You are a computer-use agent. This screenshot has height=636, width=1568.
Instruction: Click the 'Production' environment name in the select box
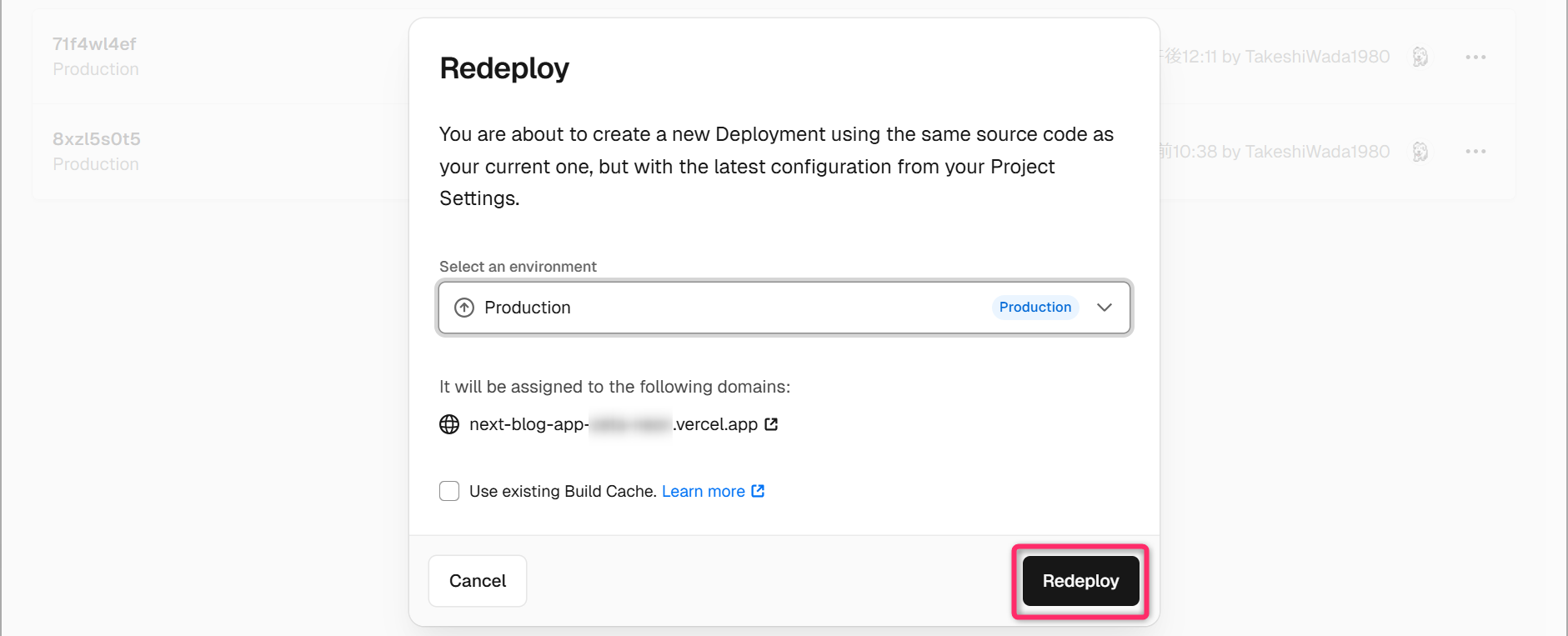(x=528, y=308)
